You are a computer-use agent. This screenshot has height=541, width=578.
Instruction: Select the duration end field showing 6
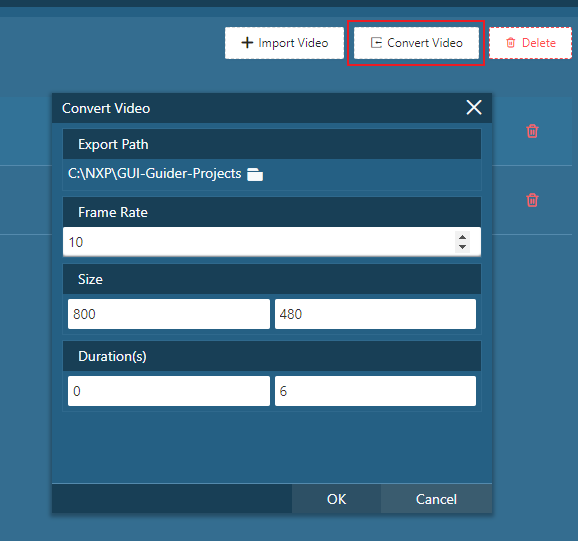coord(375,391)
